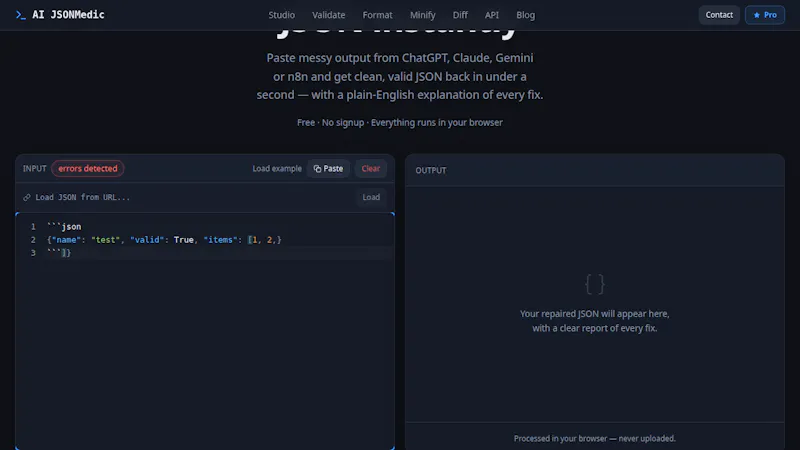Click line 1 containing ```json
Screen dimensions: 800x450
(64, 227)
